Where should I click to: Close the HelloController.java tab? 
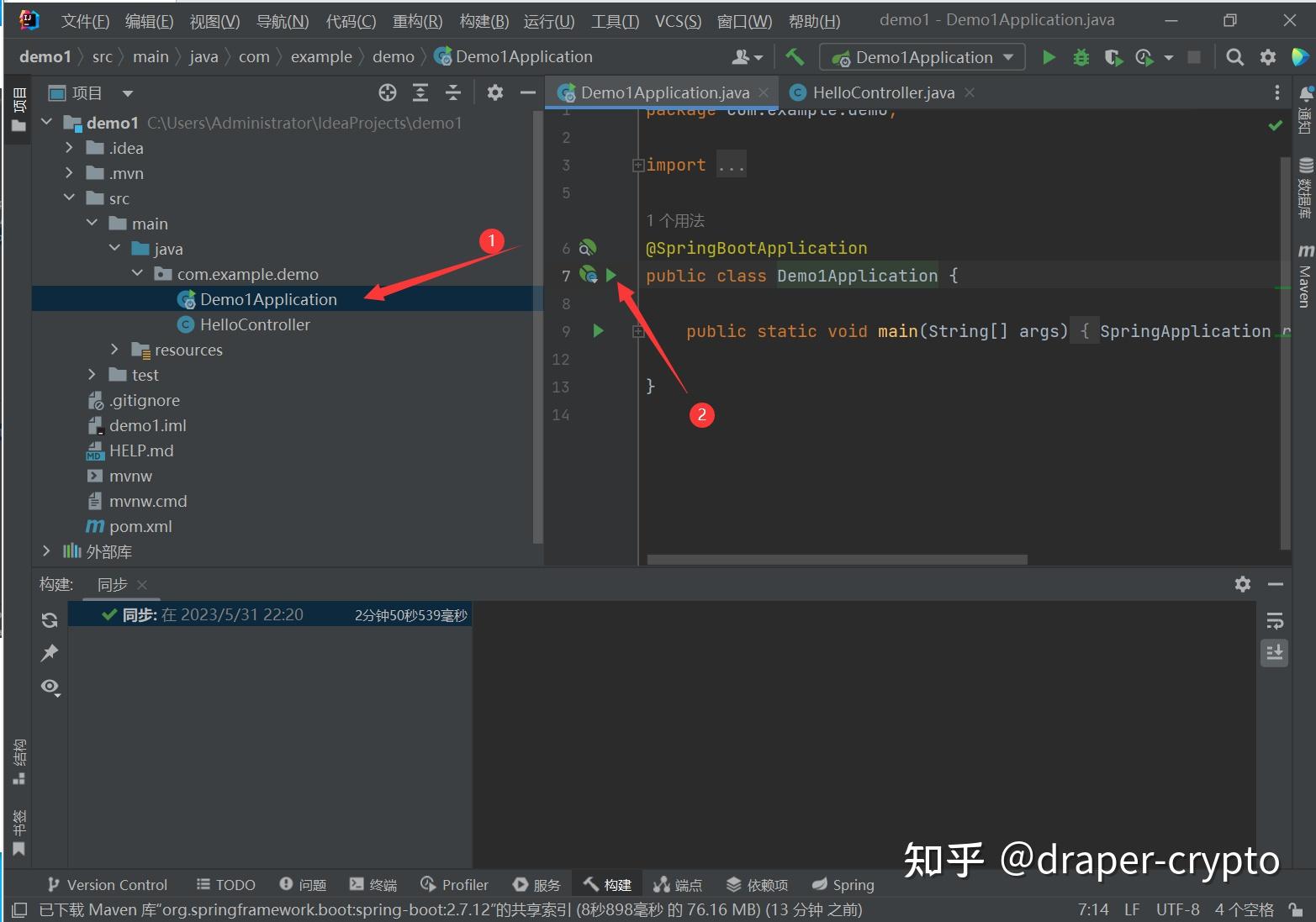tap(970, 92)
